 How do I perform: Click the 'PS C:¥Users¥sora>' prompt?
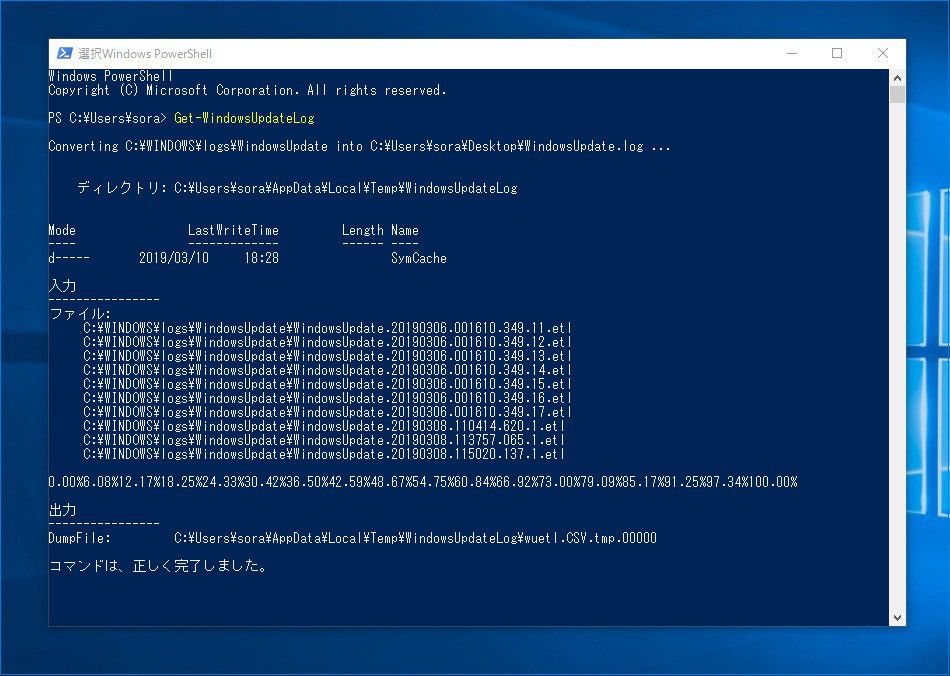pos(107,118)
